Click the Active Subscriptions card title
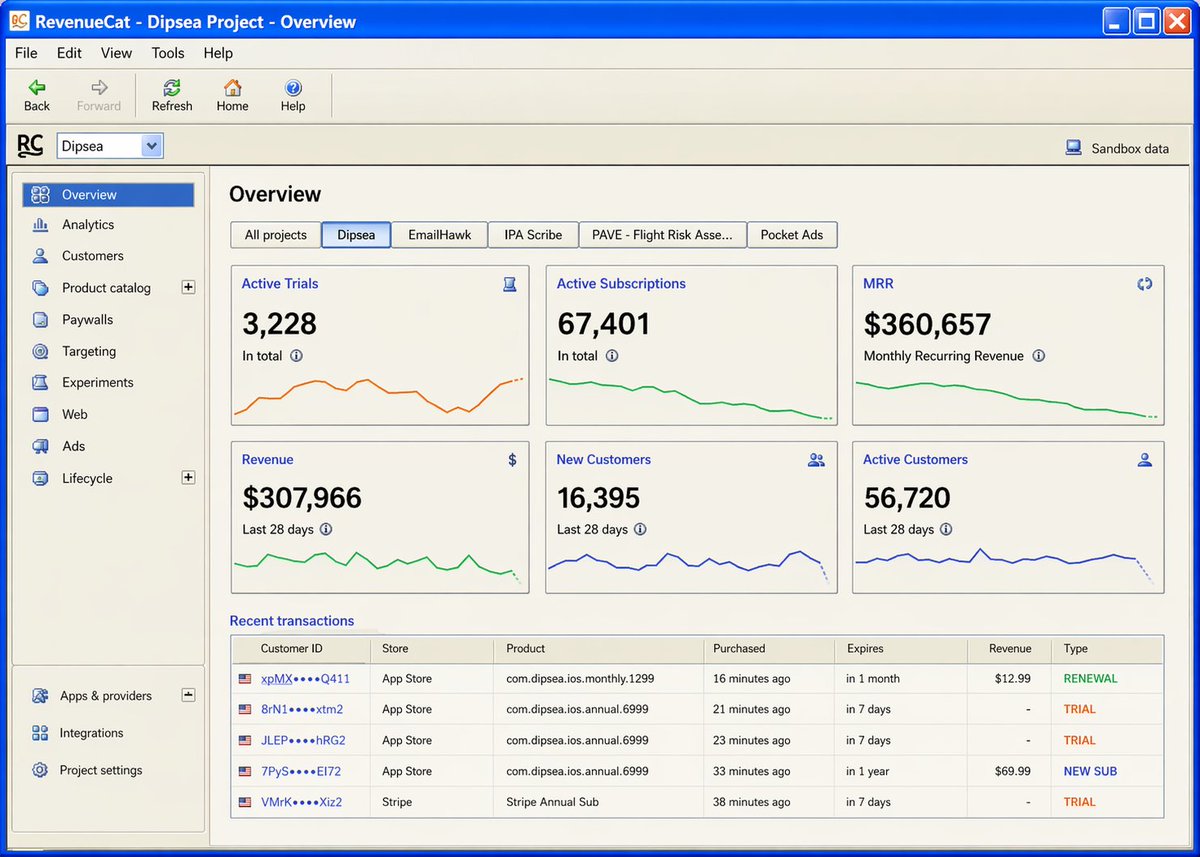The height and width of the screenshot is (857, 1200). point(621,284)
